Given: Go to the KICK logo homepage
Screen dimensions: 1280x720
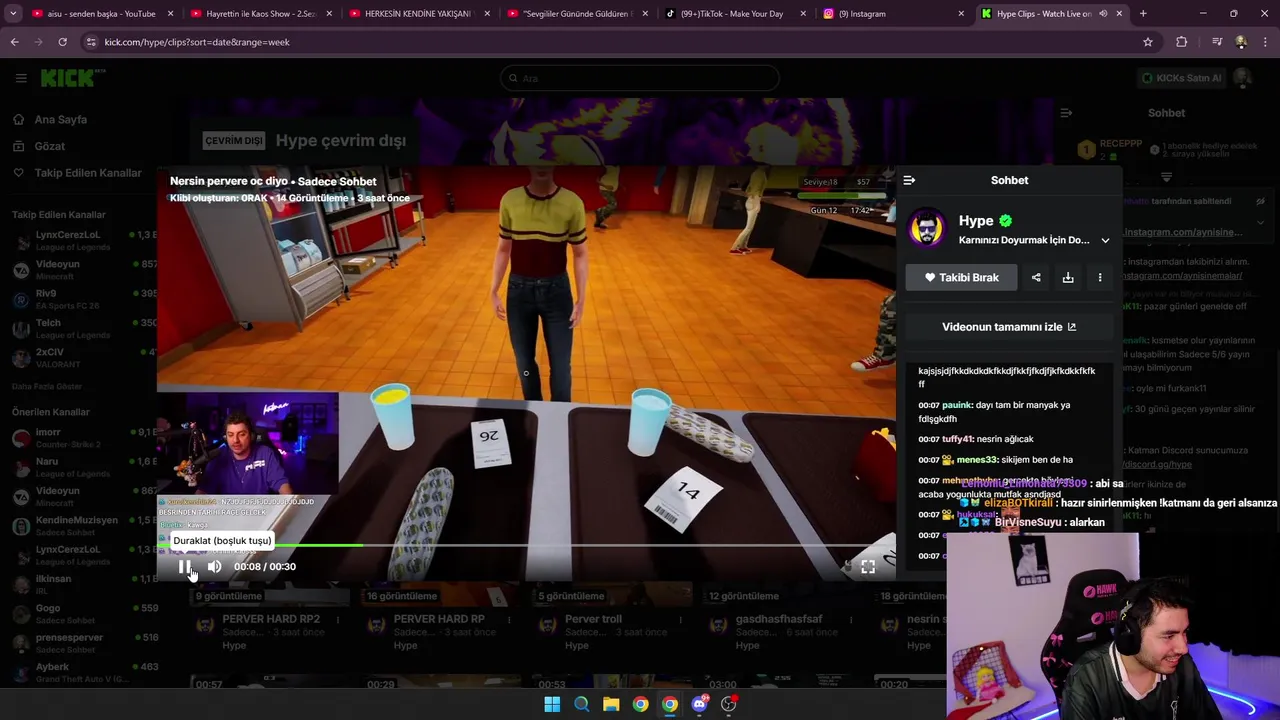Looking at the screenshot, I should pos(72,78).
